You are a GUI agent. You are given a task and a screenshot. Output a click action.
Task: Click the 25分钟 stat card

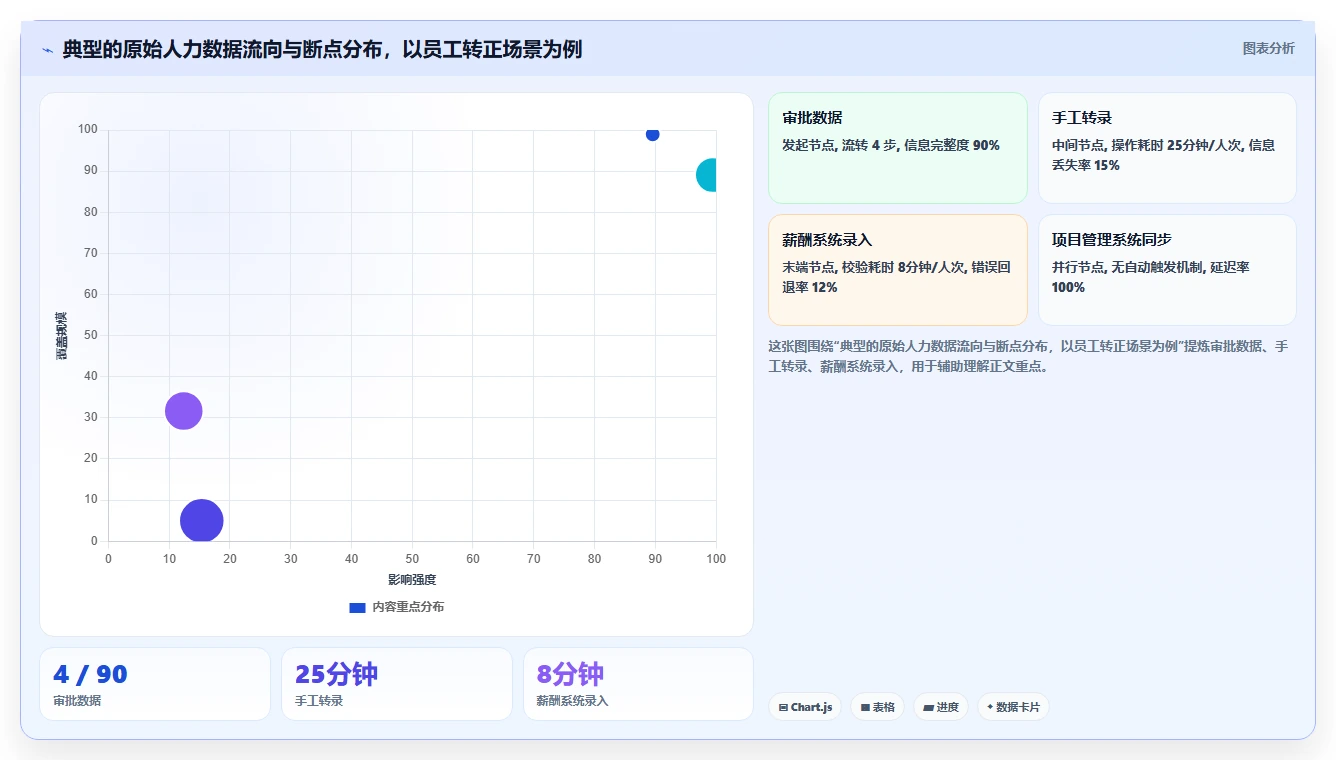coord(396,684)
